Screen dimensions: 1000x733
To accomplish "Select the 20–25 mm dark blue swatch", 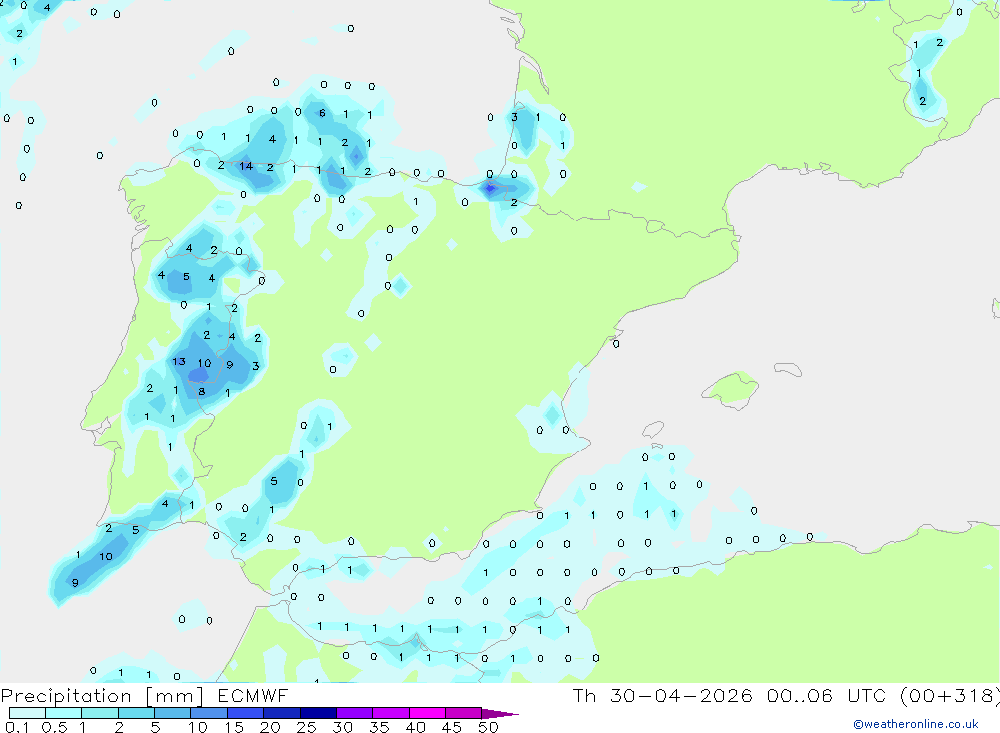I will coord(281,713).
